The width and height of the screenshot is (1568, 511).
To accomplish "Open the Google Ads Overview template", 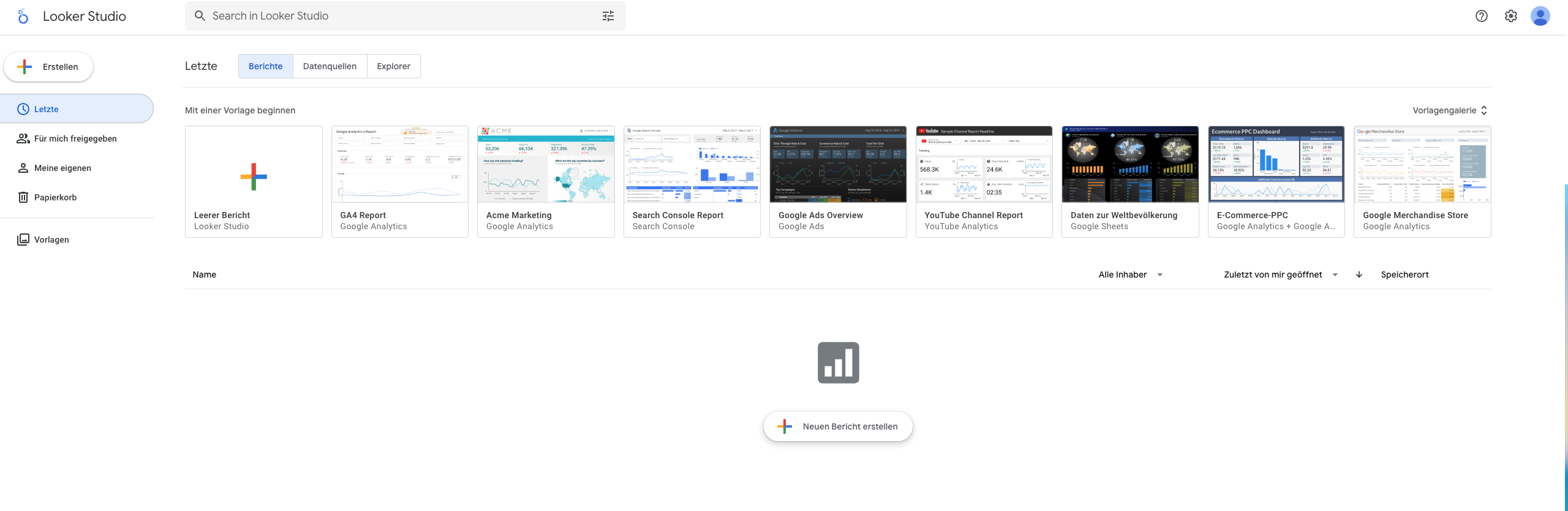I will click(838, 181).
